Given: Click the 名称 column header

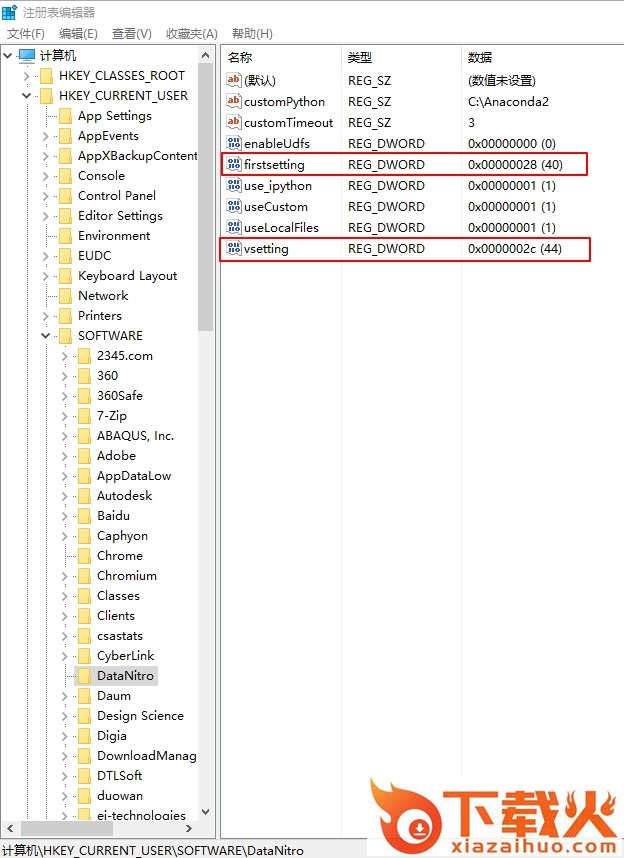Looking at the screenshot, I should tap(241, 57).
